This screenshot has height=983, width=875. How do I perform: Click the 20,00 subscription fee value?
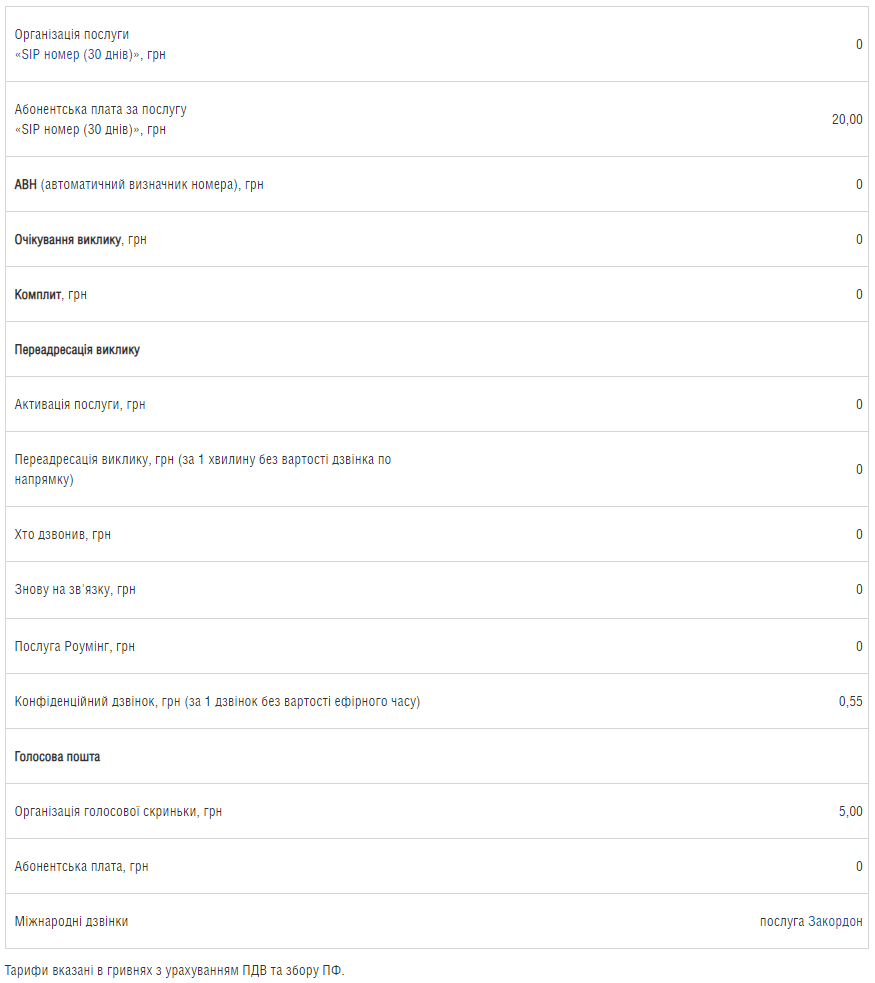click(x=847, y=119)
